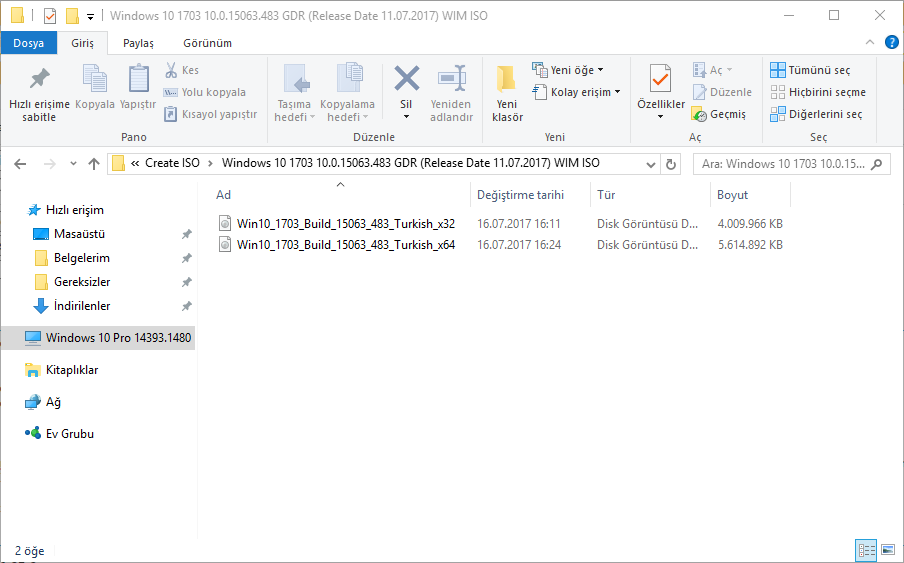This screenshot has height=563, width=904.
Task: Open recent locations dropdown arrow
Action: point(73,164)
